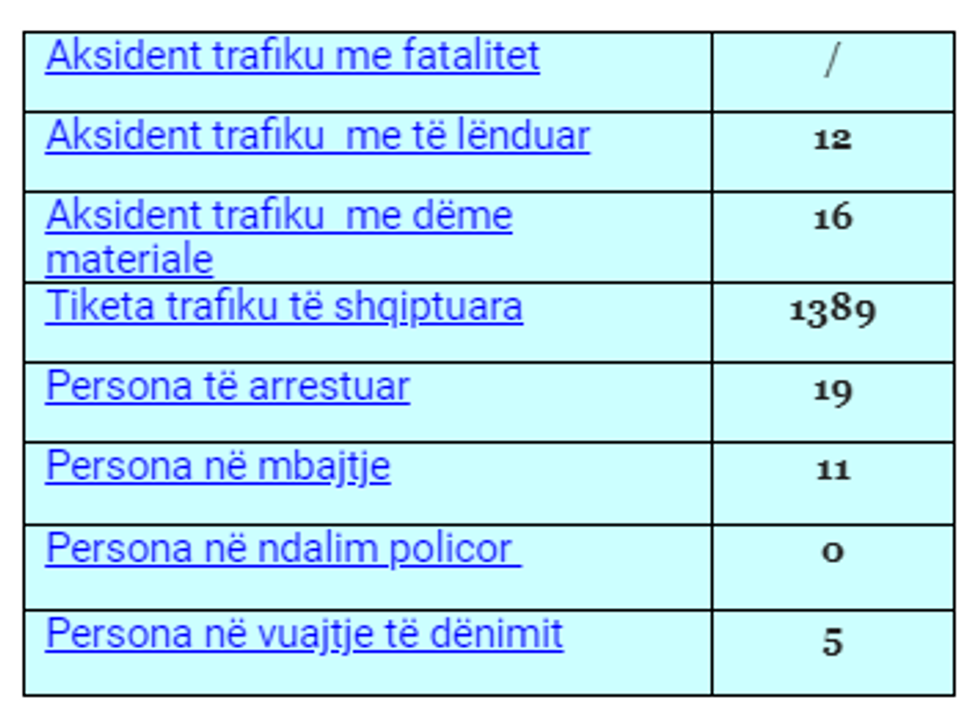Click the 'Aksident trafiku me të lënduar' link
The height and width of the screenshot is (724, 980).
(317, 136)
